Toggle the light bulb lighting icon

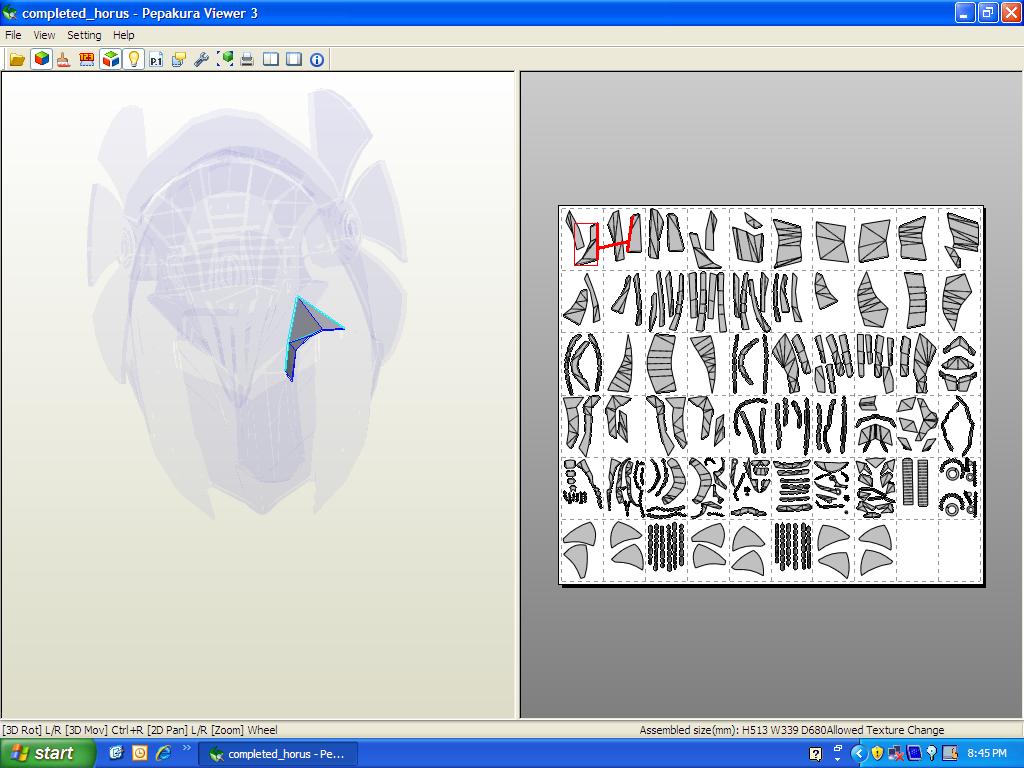point(133,59)
